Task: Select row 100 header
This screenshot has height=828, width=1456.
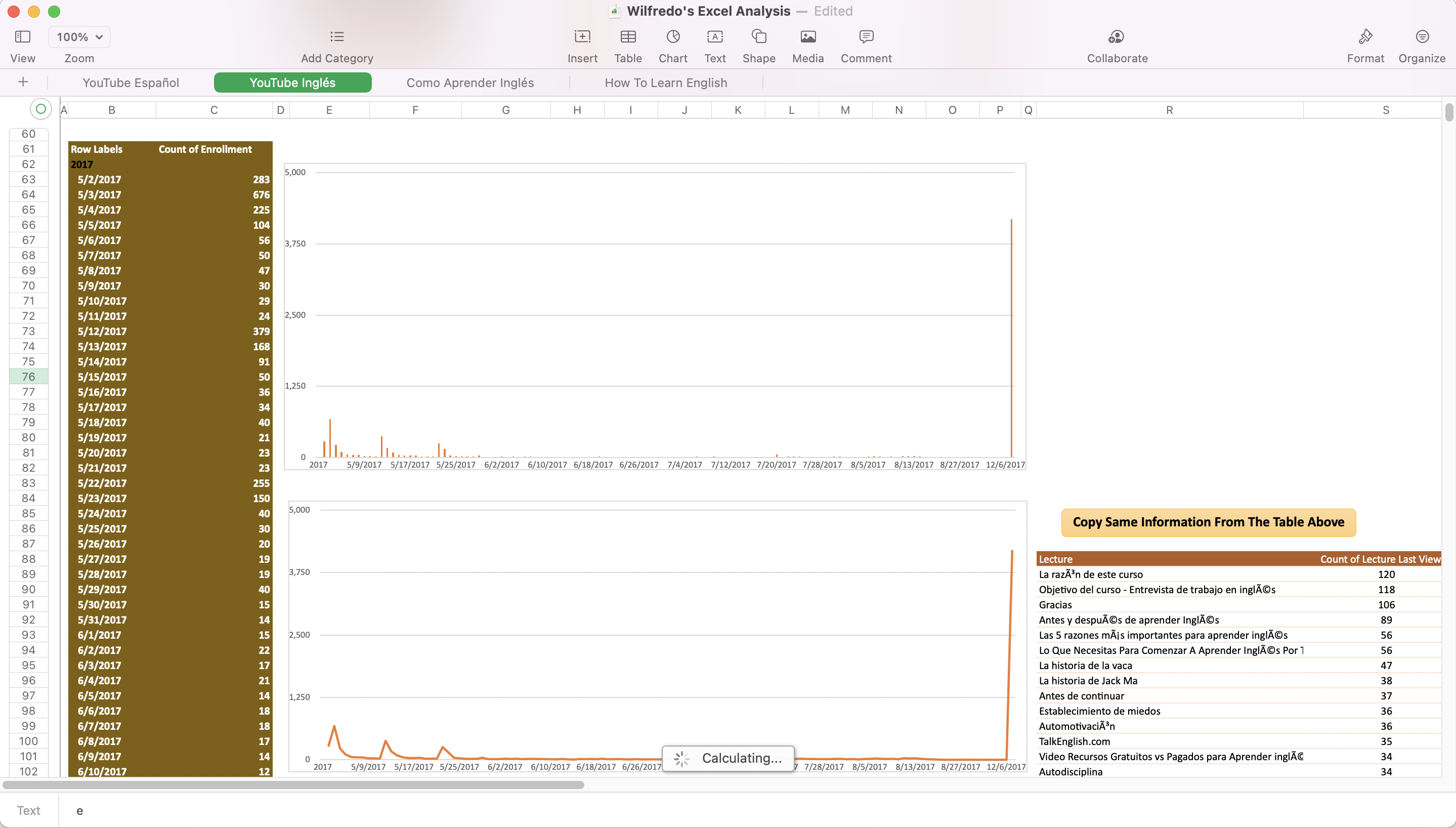Action: (x=28, y=741)
